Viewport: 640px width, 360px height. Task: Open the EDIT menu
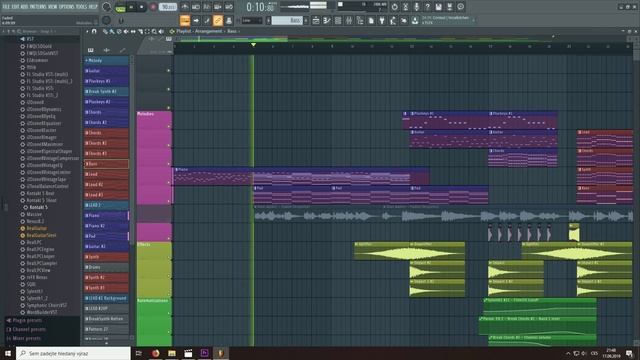[15, 7]
